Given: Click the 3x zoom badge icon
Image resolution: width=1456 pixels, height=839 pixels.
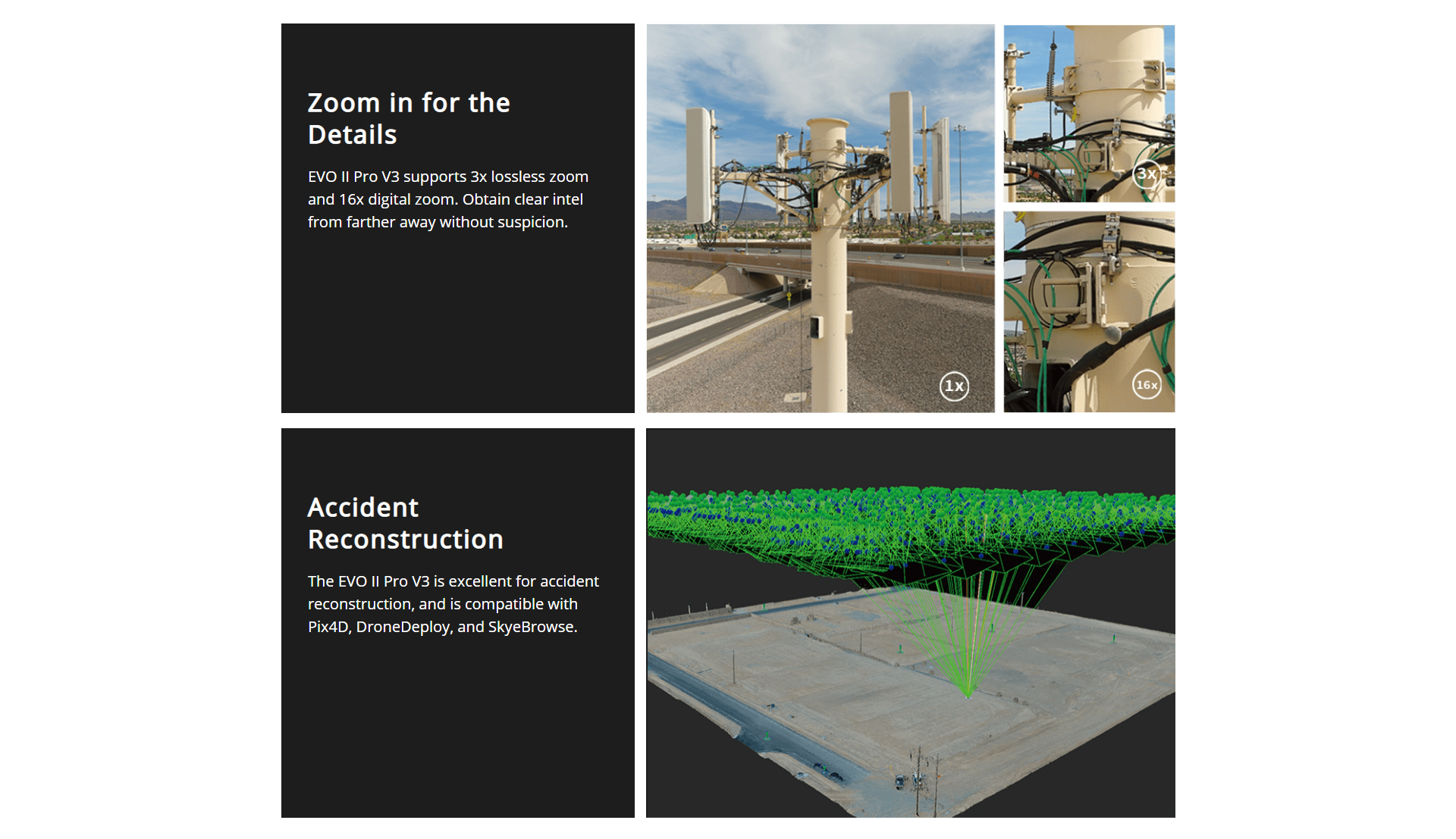Looking at the screenshot, I should coord(1147,174).
